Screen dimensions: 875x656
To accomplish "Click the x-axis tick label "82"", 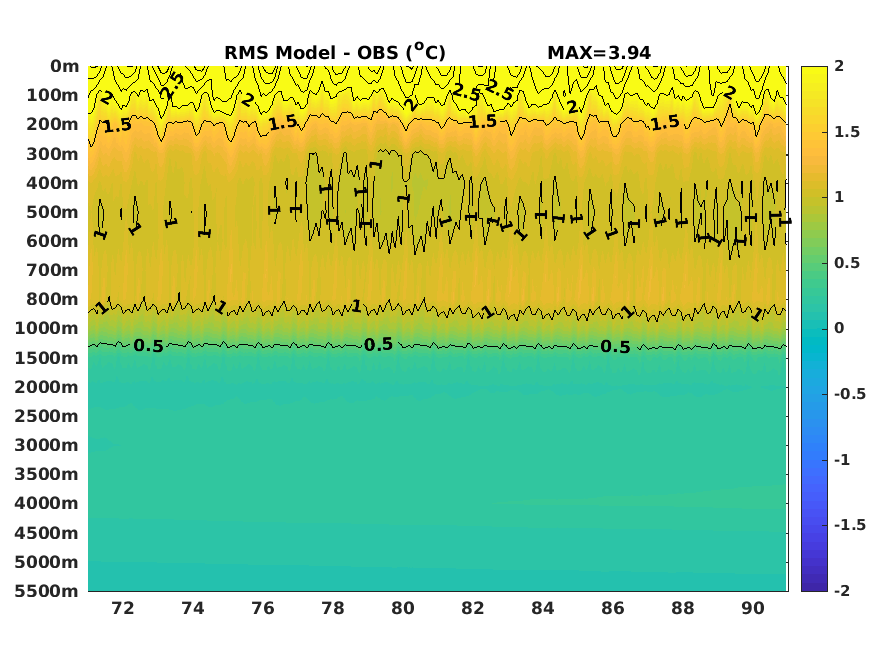I will pyautogui.click(x=473, y=608).
